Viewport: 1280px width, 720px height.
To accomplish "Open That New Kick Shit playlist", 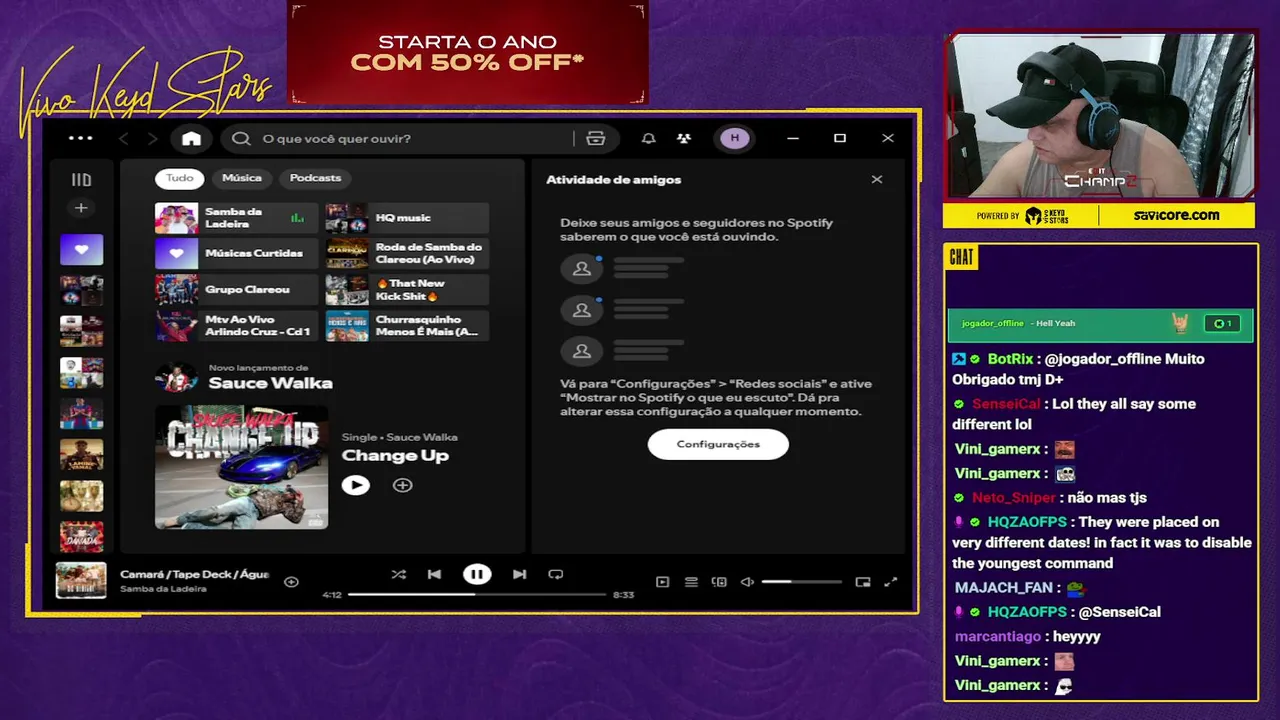I will 407,290.
